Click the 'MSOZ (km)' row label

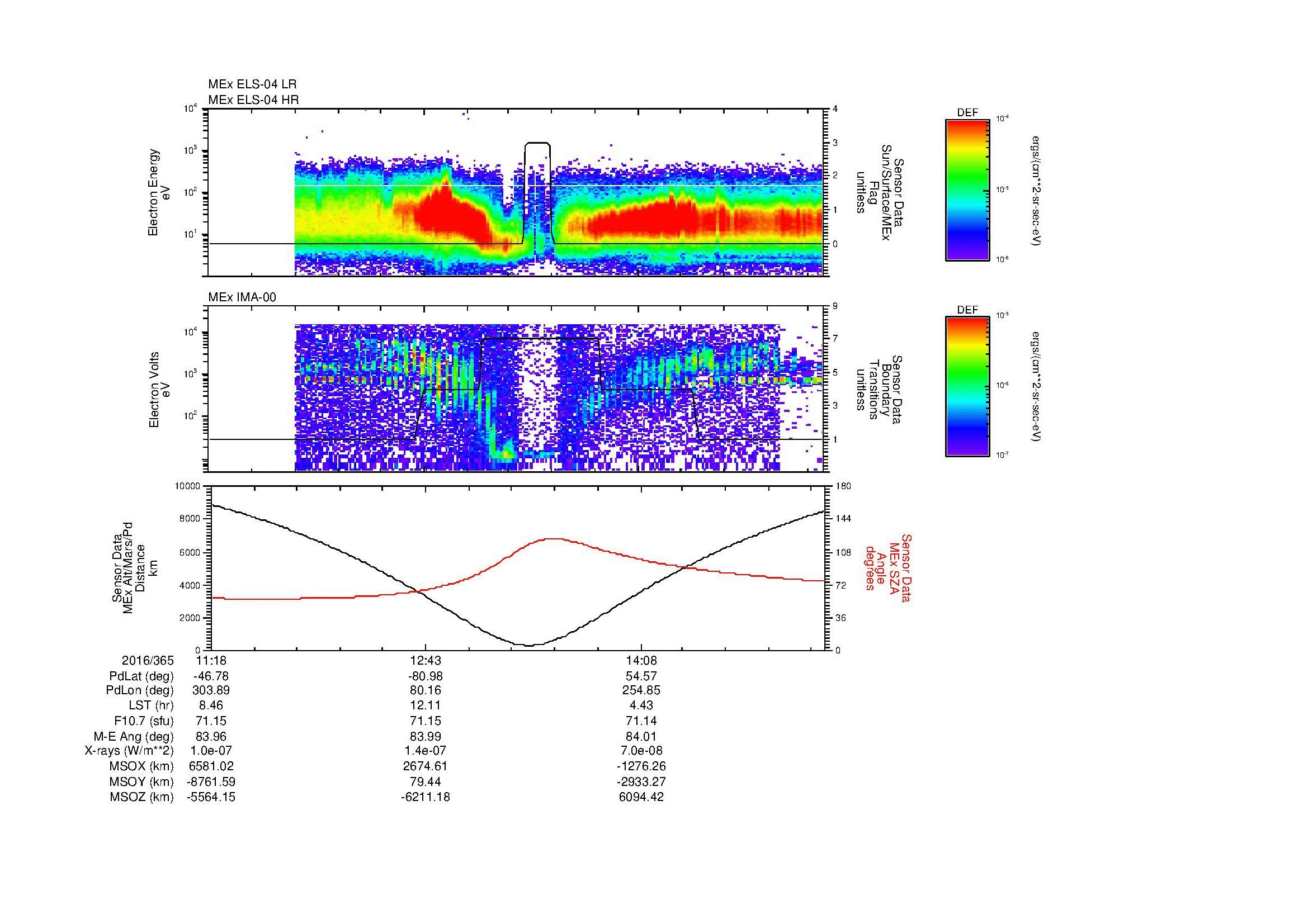click(141, 797)
